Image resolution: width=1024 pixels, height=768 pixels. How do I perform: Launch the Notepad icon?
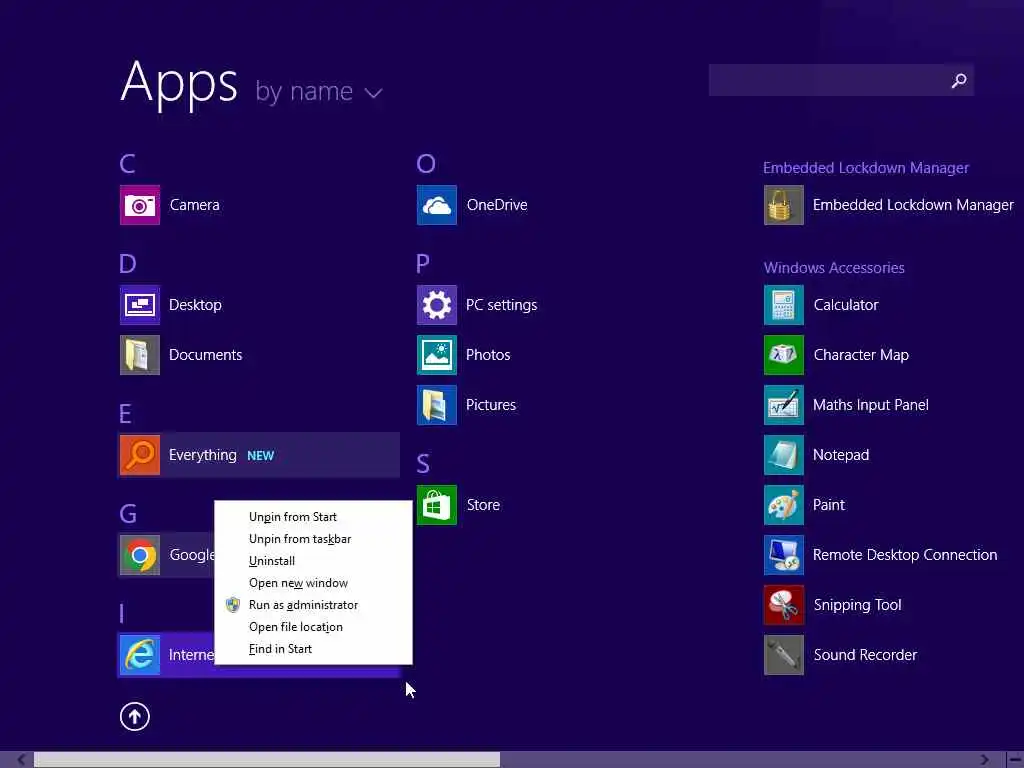784,455
